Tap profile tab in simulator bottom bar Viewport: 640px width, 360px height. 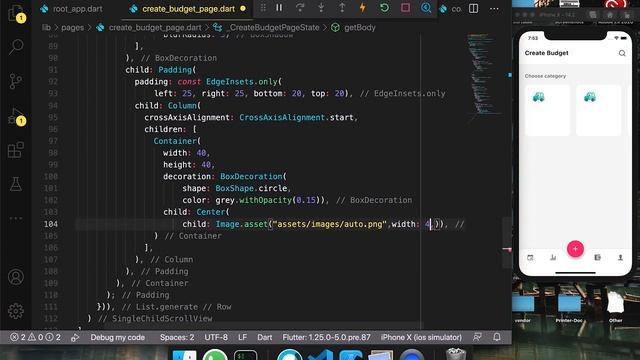(620, 258)
